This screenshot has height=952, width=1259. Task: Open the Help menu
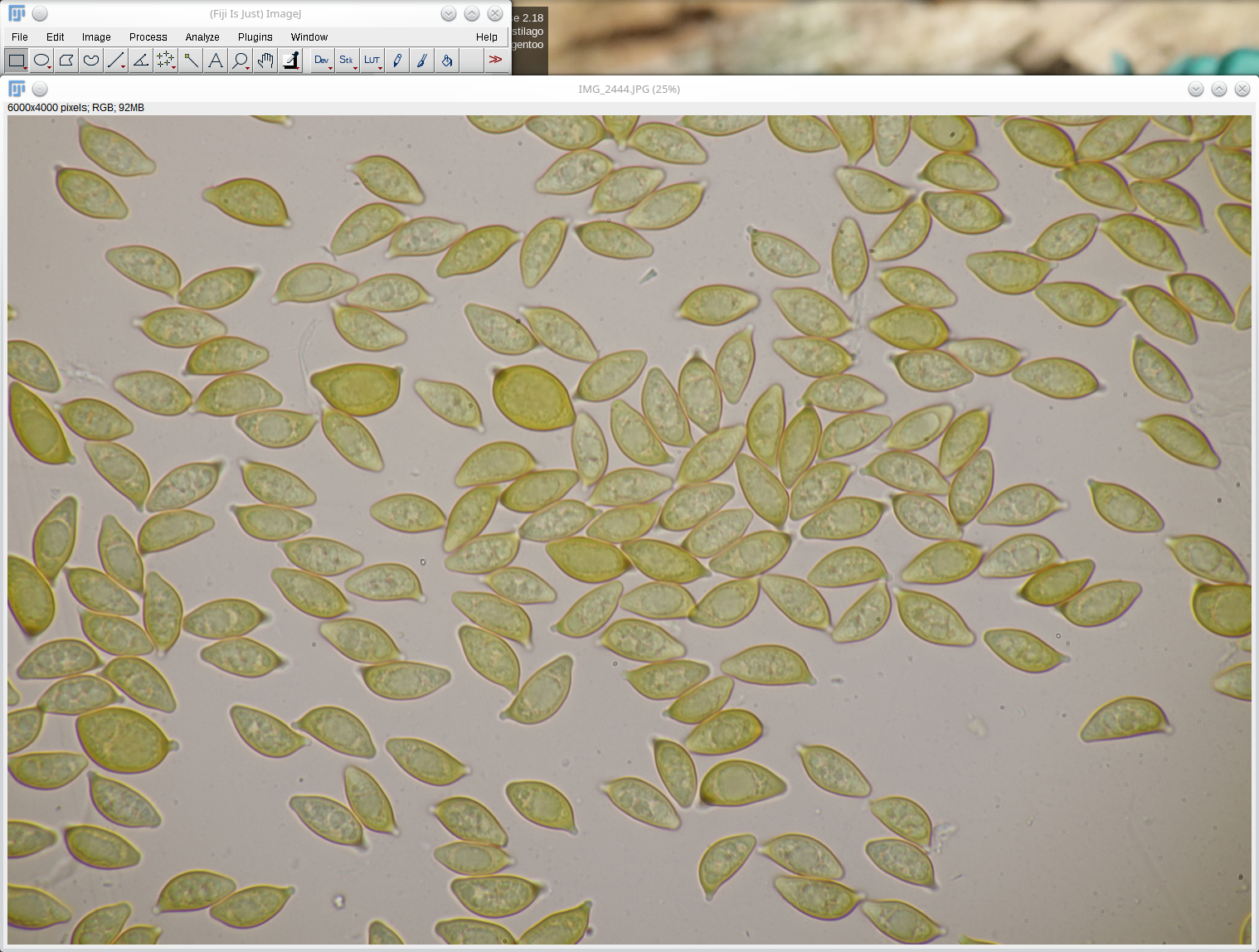pos(486,37)
